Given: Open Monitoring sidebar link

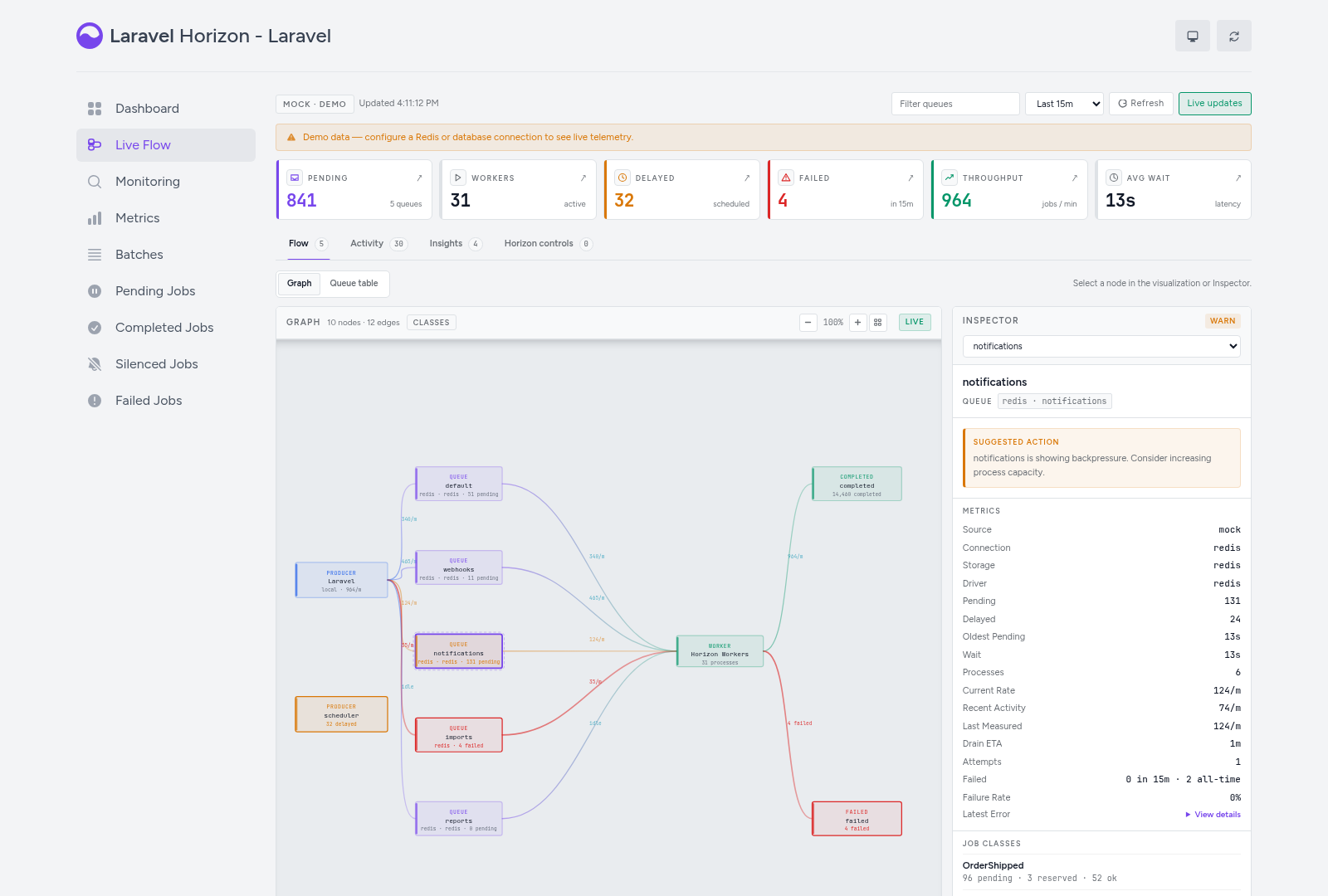Looking at the screenshot, I should pyautogui.click(x=166, y=182).
